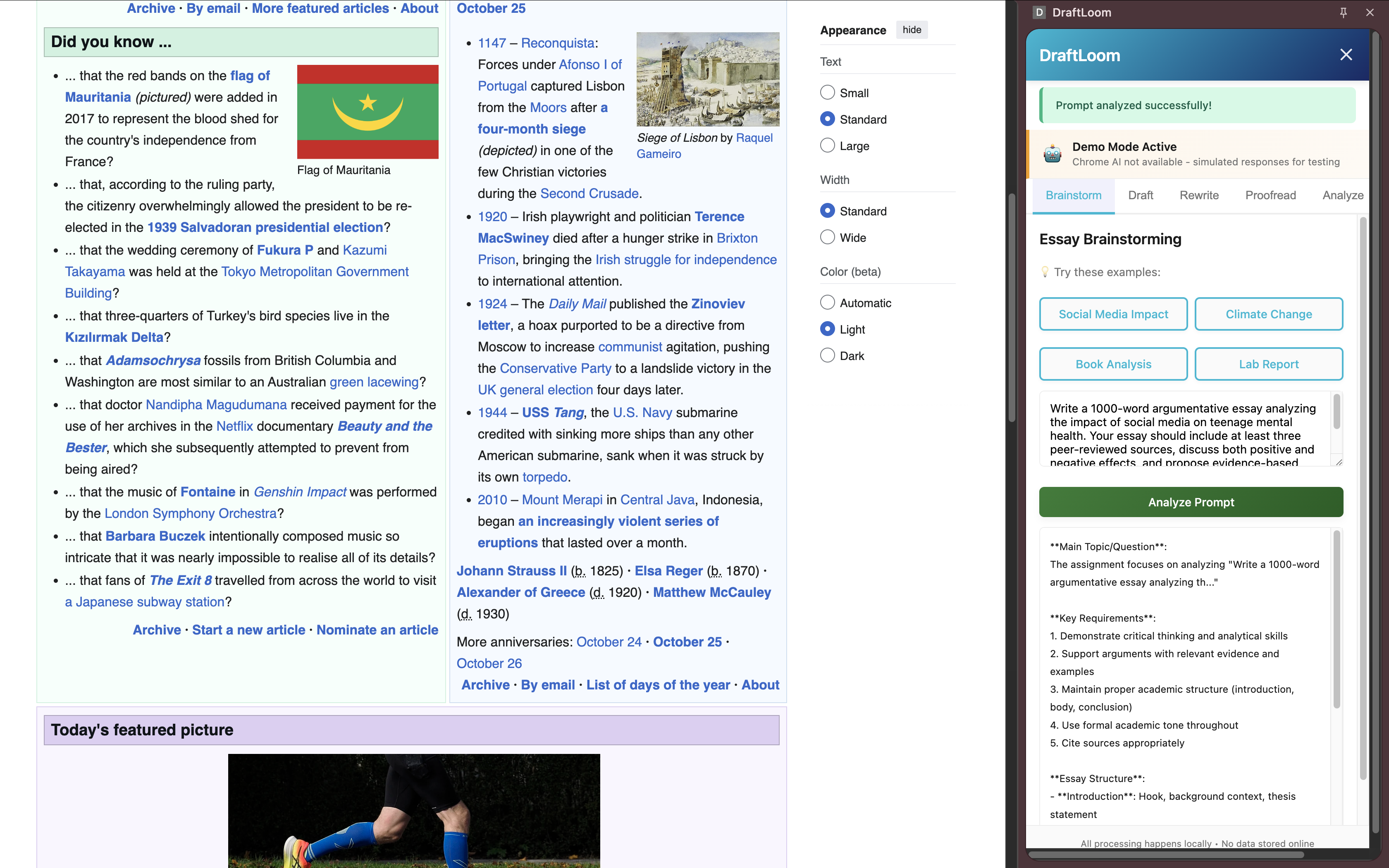The height and width of the screenshot is (868, 1389).
Task: Click the Kızılırmak Delta link
Action: 114,338
